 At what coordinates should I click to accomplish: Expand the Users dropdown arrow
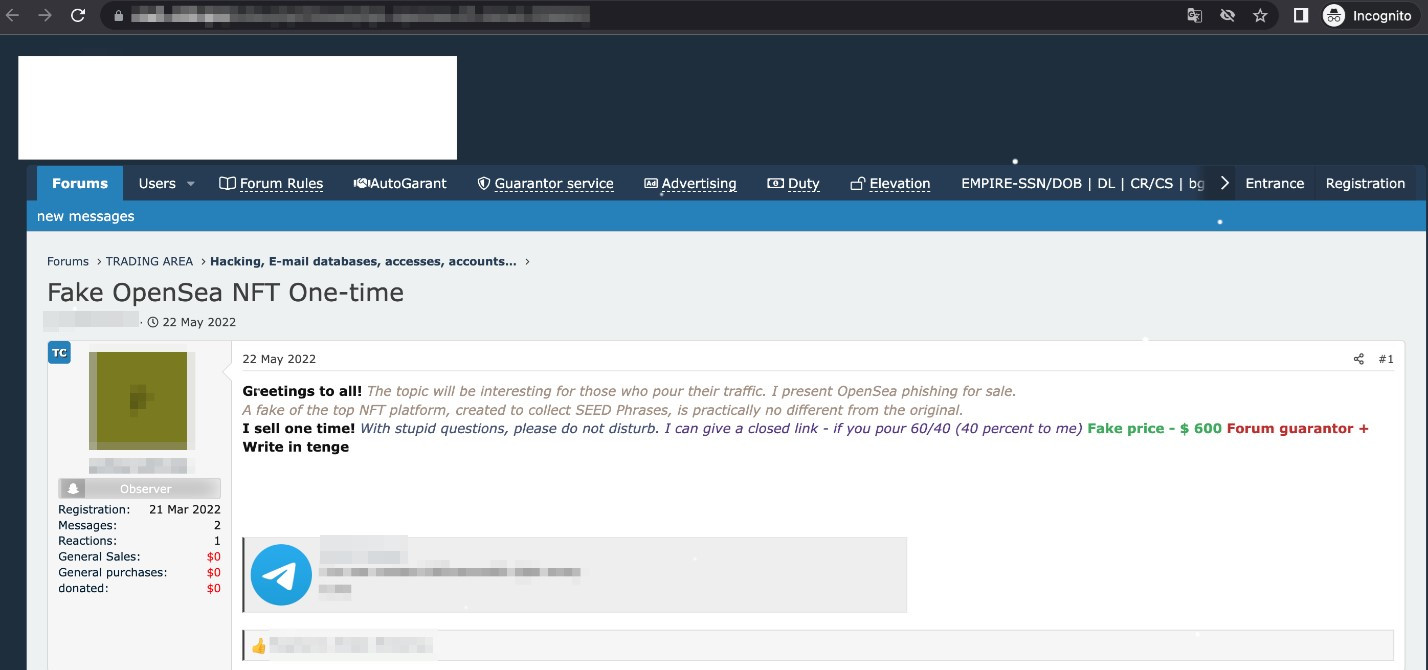pyautogui.click(x=191, y=184)
